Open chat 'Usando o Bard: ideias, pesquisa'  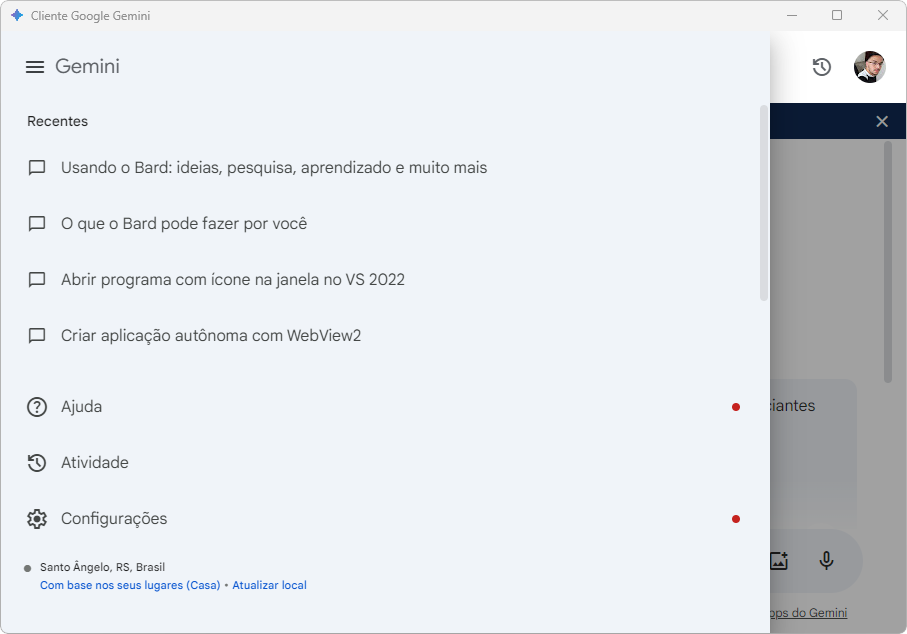[274, 168]
